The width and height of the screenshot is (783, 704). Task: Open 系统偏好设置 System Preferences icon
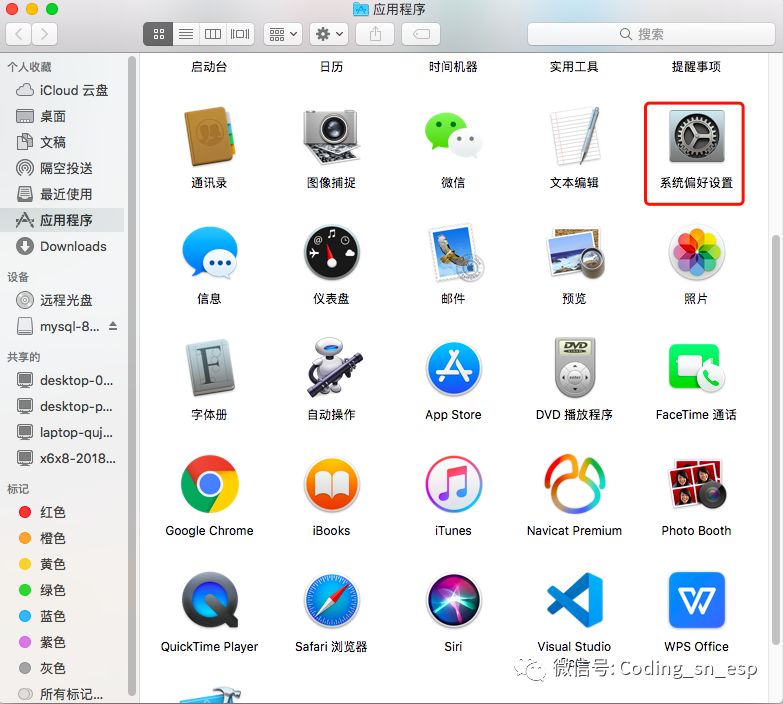click(697, 136)
